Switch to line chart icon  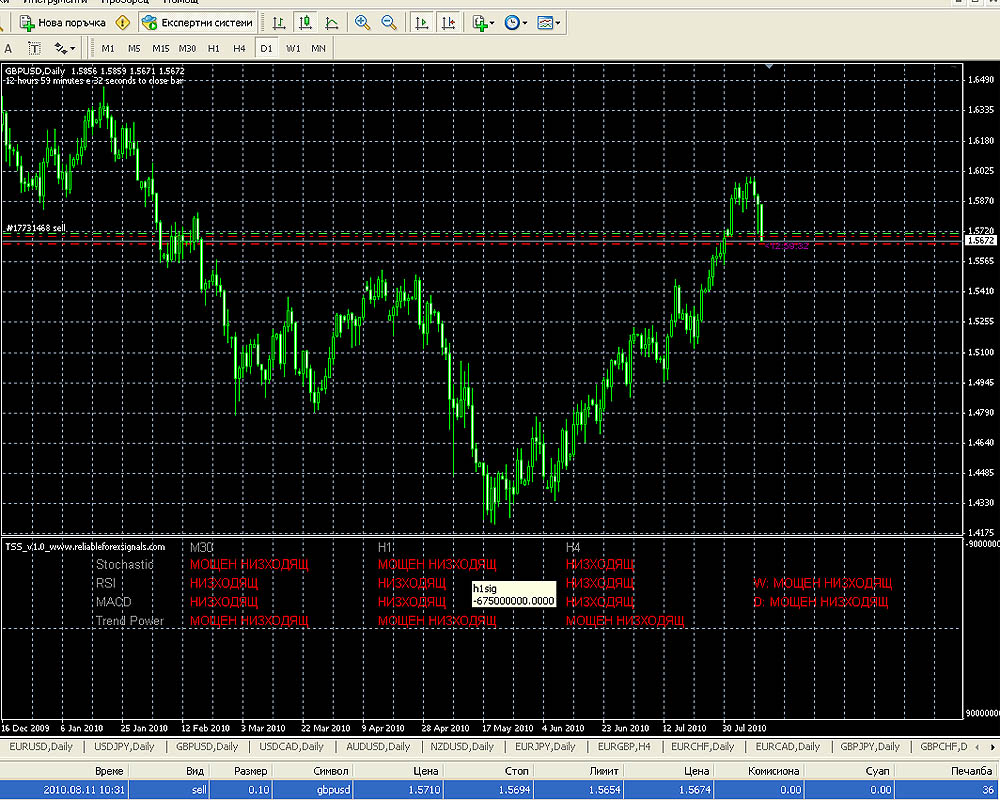click(332, 23)
